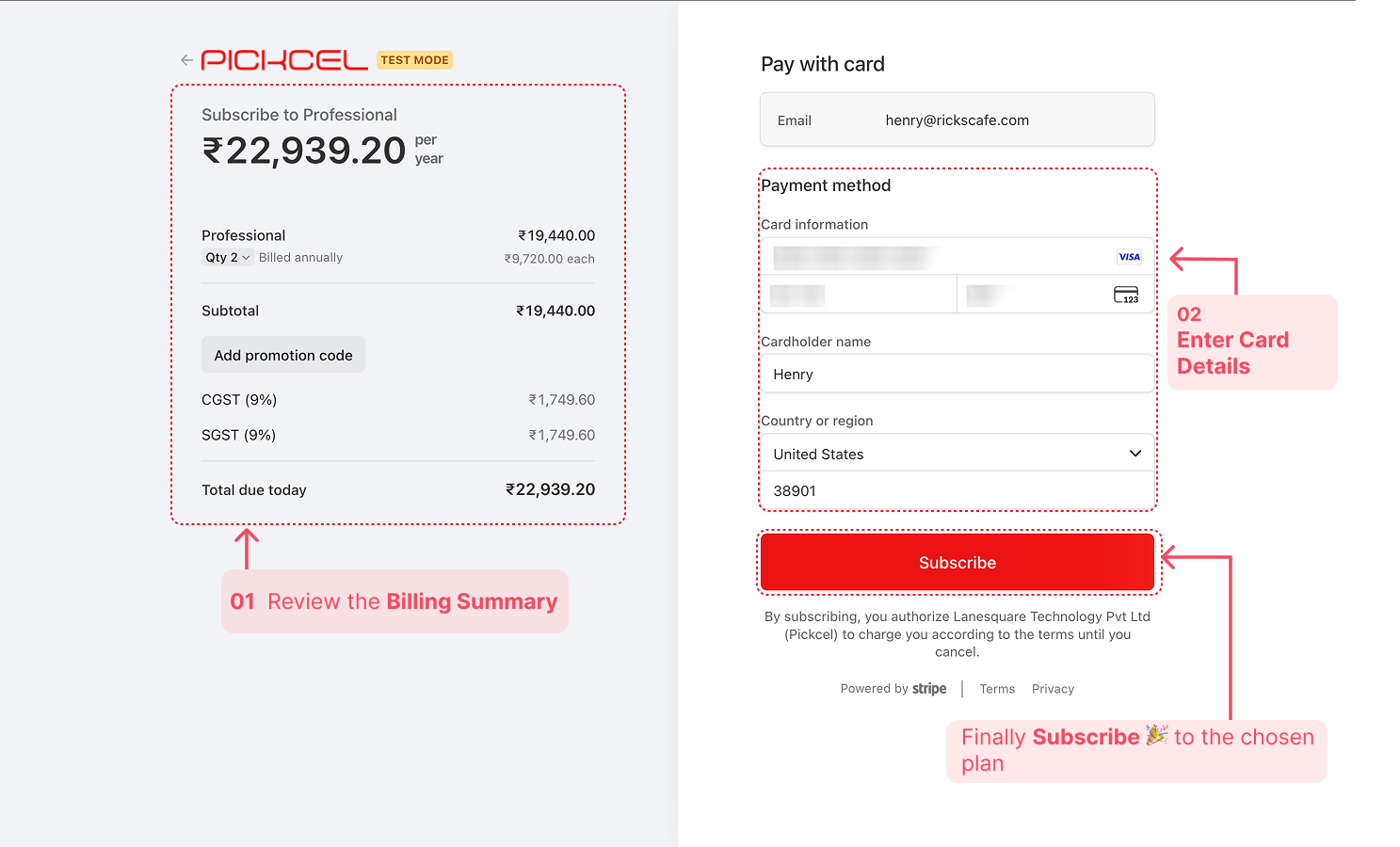The height and width of the screenshot is (847, 1400).
Task: Click the ₹22,939.20 Total due today amount
Action: pyautogui.click(x=550, y=489)
